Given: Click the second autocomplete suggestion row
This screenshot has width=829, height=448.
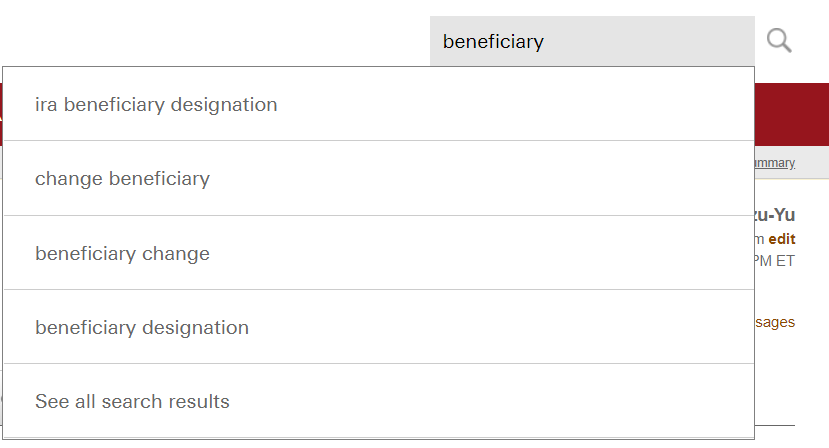Looking at the screenshot, I should coord(378,179).
